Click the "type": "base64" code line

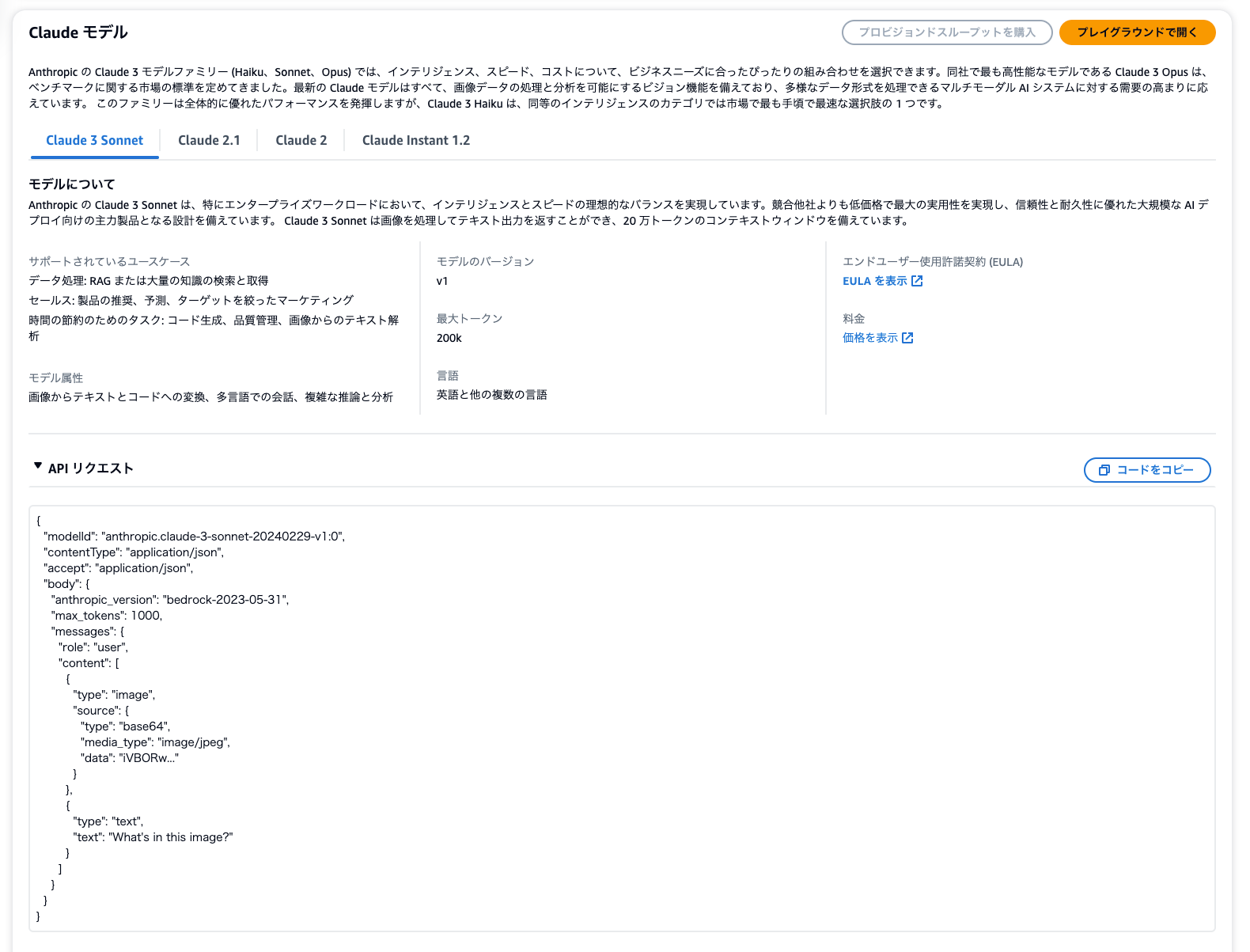pos(126,726)
